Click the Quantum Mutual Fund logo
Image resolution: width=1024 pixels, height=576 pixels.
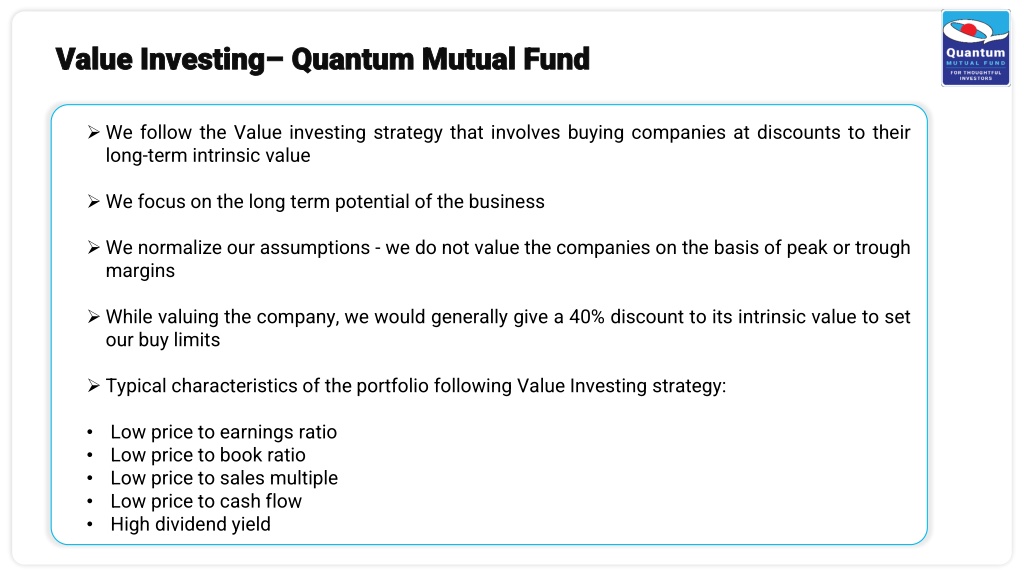pyautogui.click(x=976, y=48)
